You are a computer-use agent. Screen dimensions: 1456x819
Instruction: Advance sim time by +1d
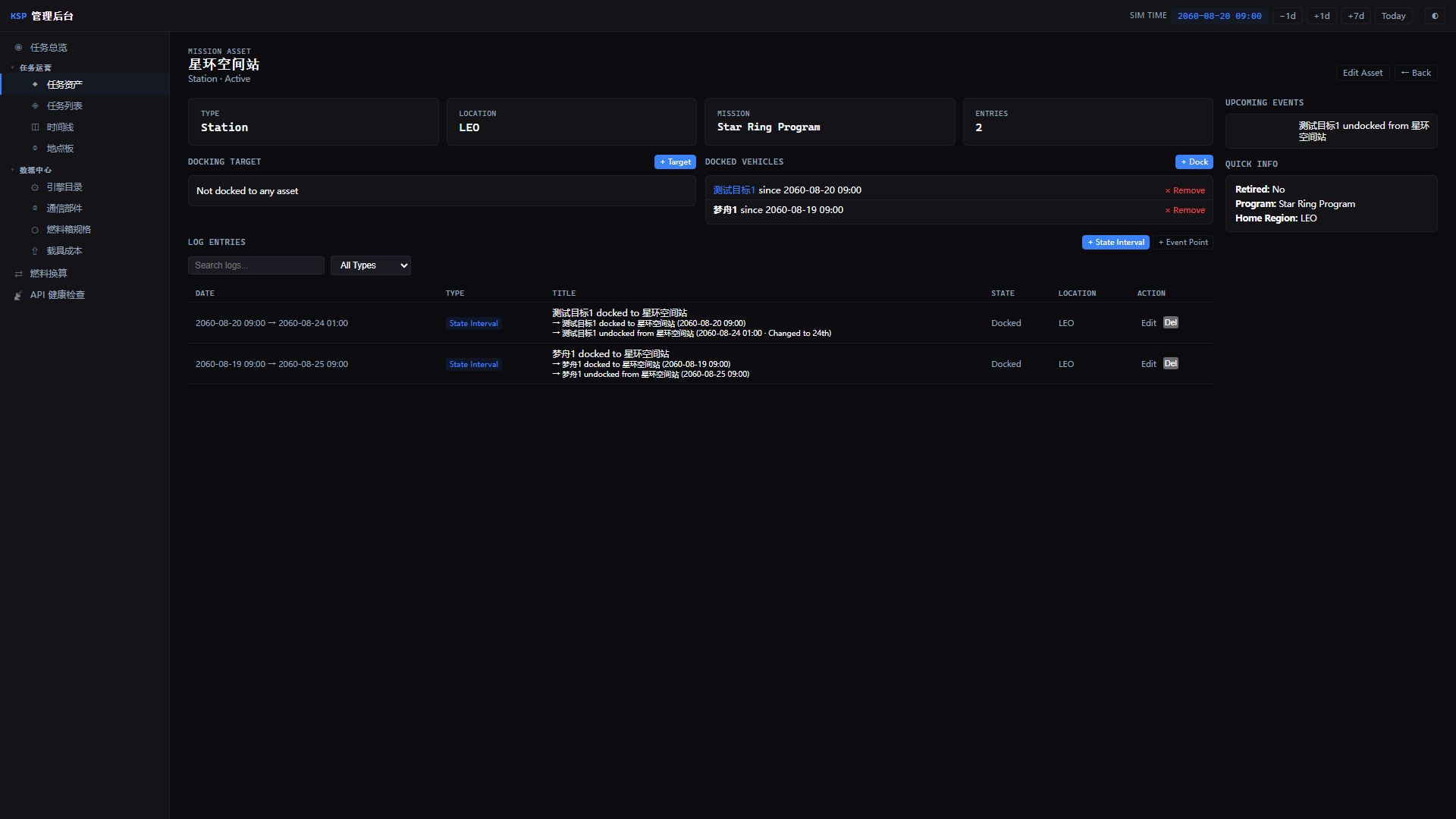click(x=1322, y=16)
